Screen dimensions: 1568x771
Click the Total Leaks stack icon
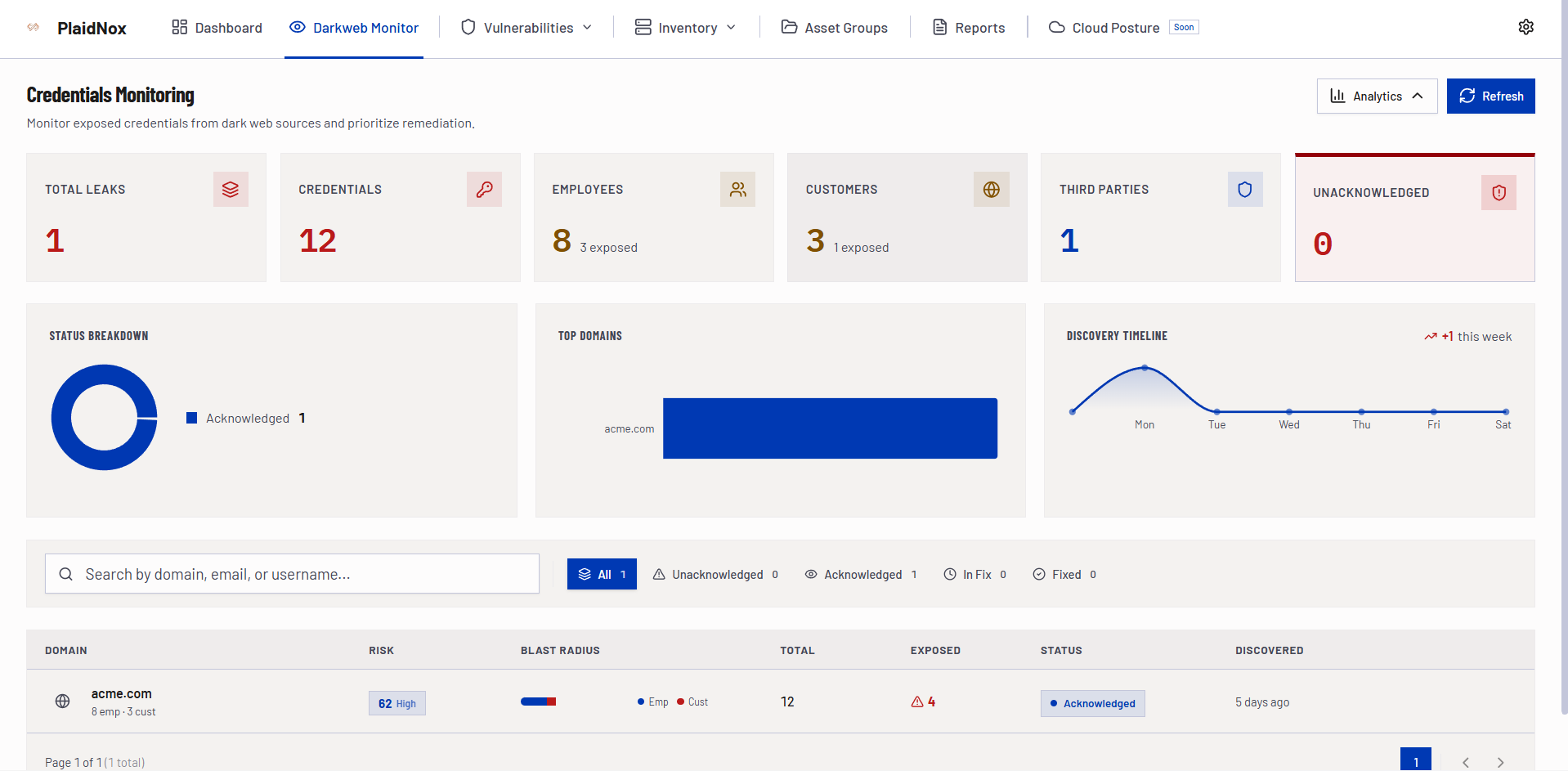(231, 189)
